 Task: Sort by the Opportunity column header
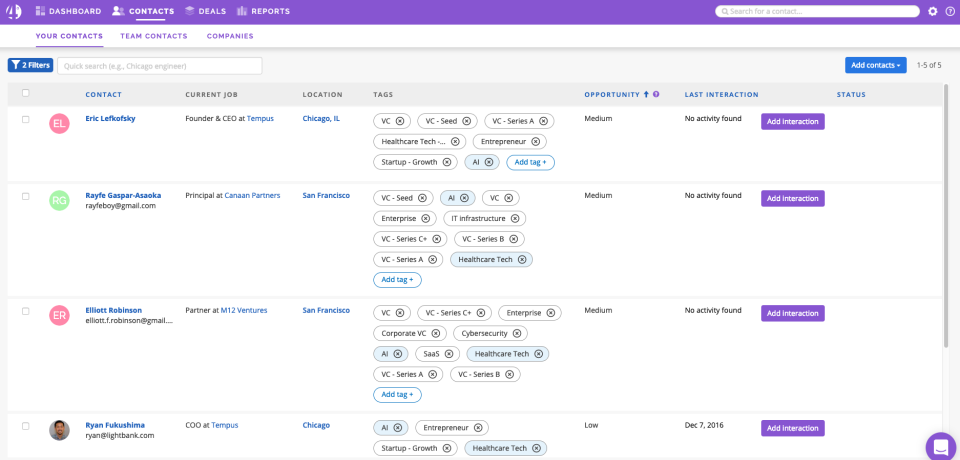(612, 94)
